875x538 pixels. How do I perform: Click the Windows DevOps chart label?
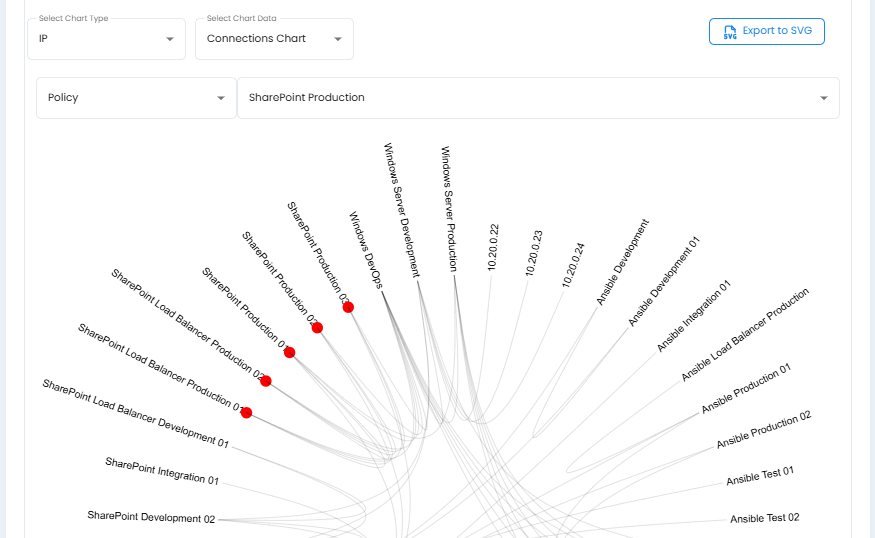(365, 249)
